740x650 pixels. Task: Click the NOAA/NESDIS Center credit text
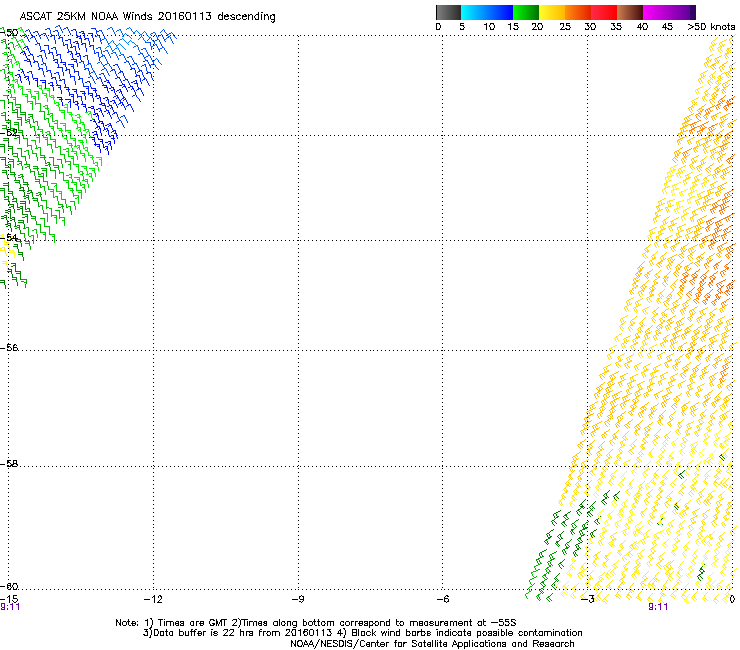[x=432, y=643]
